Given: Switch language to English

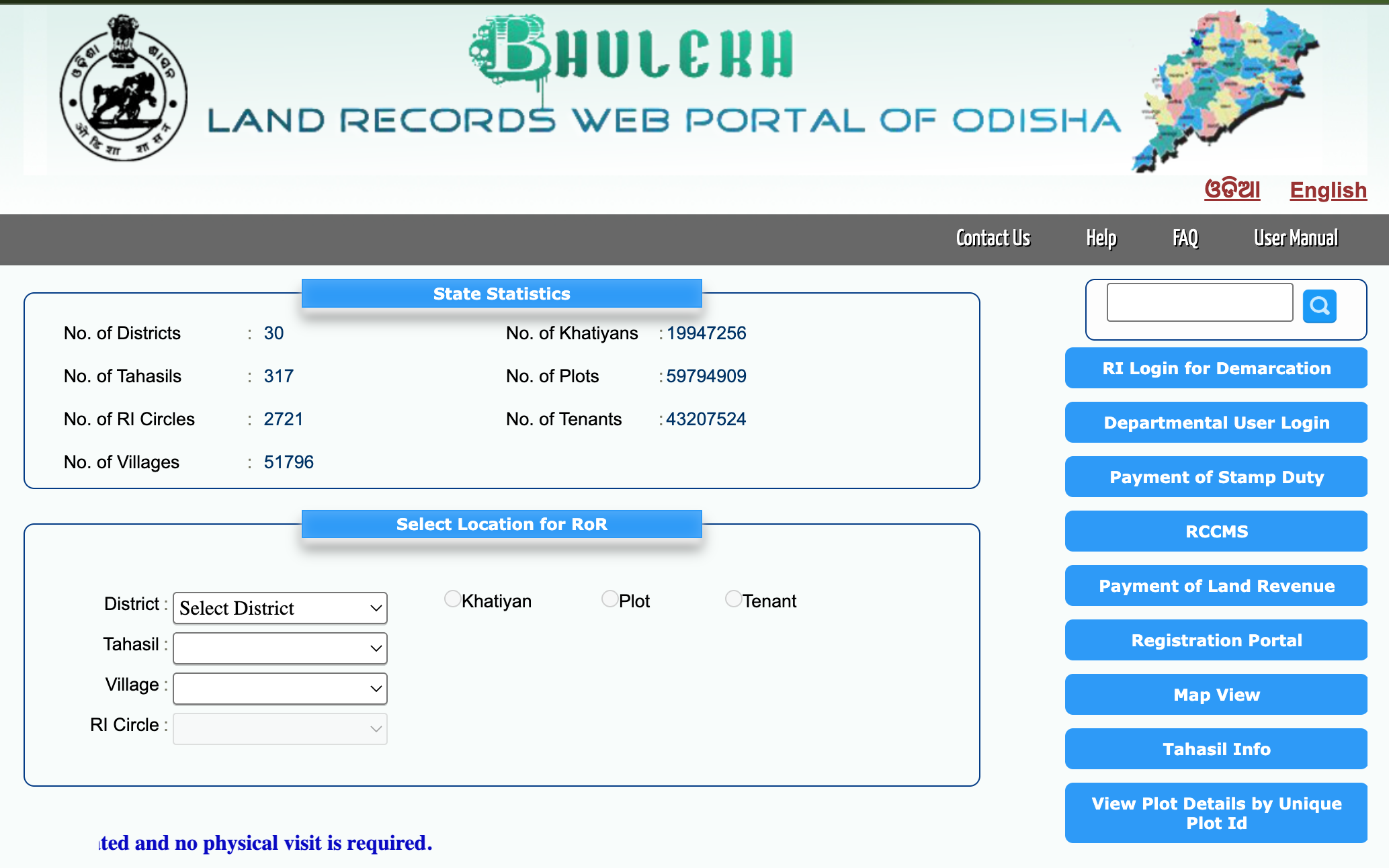Looking at the screenshot, I should click(x=1328, y=191).
